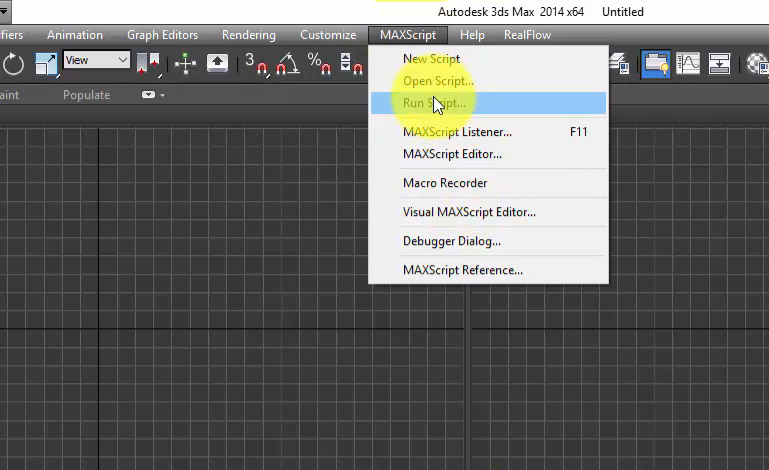Expand the small ribbon options arrow
Image resolution: width=769 pixels, height=470 pixels.
pos(162,95)
